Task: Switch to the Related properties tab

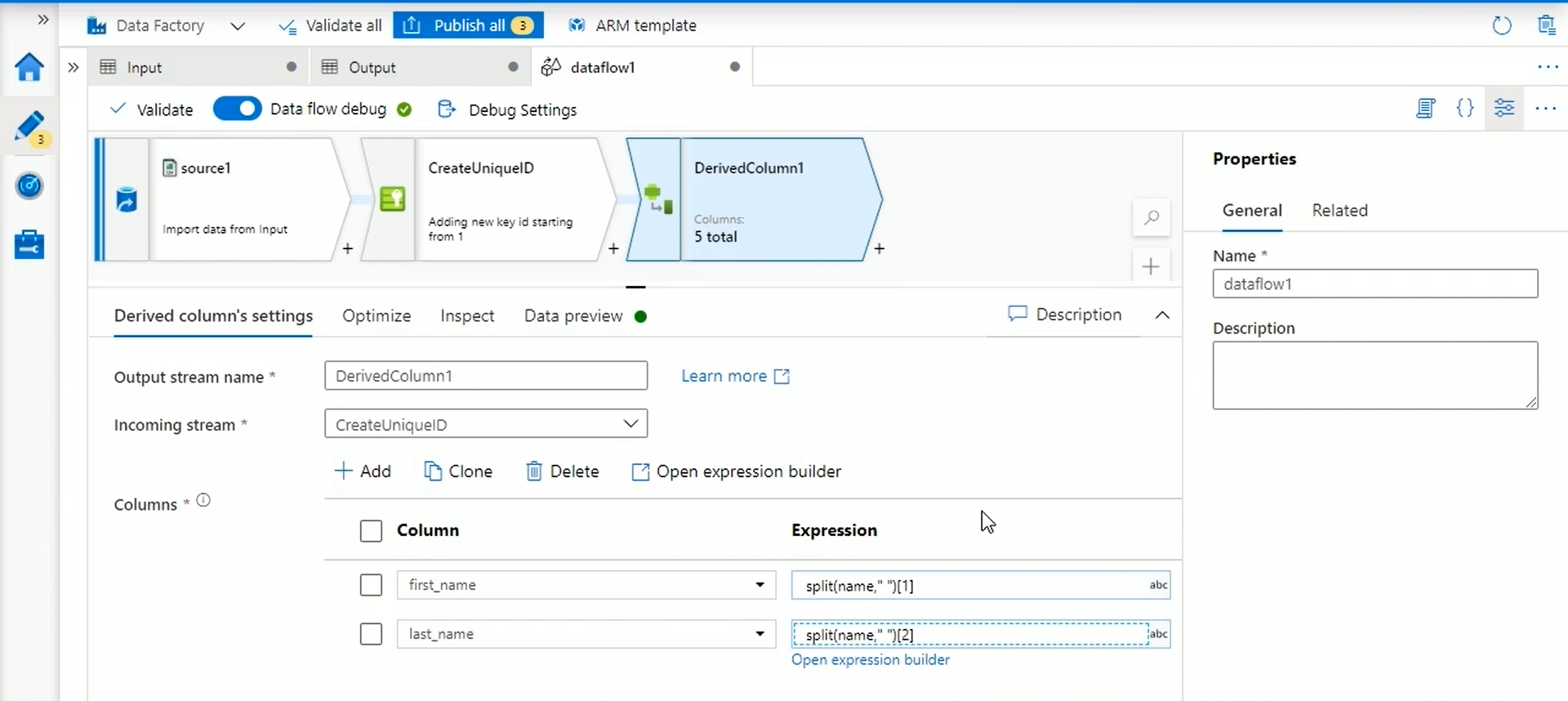Action: (1339, 210)
